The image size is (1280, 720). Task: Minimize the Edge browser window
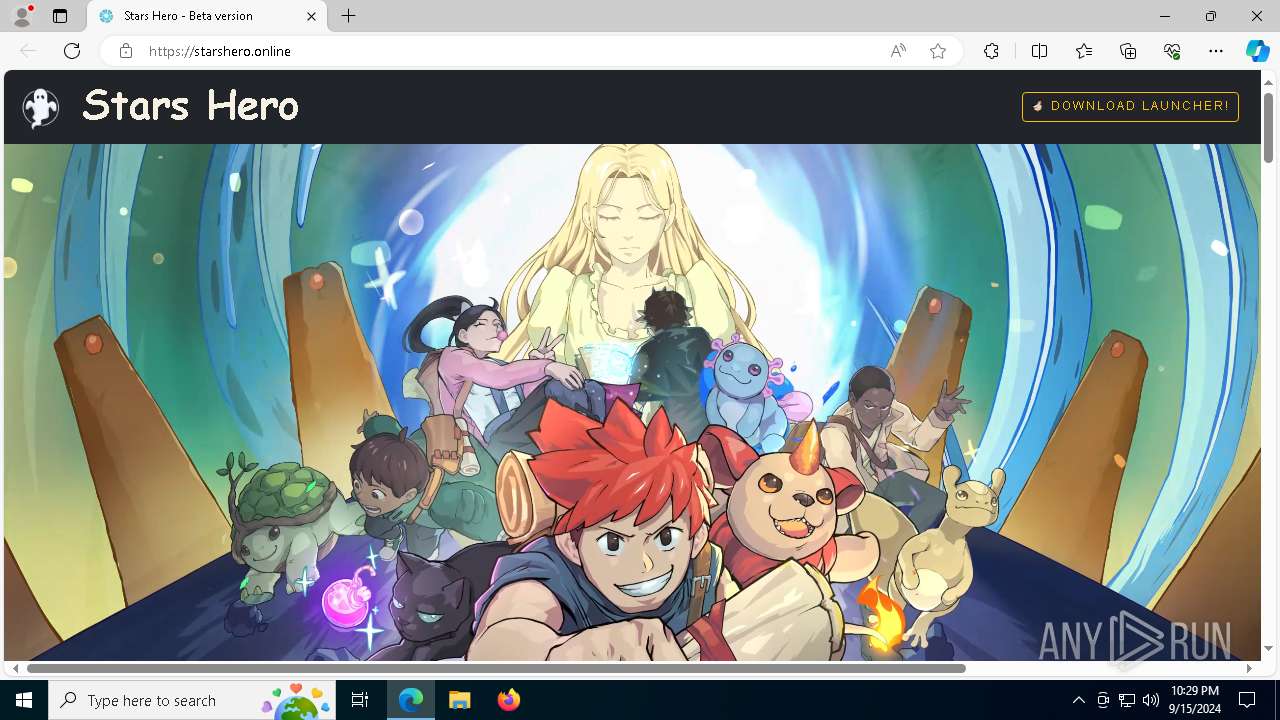1165,16
